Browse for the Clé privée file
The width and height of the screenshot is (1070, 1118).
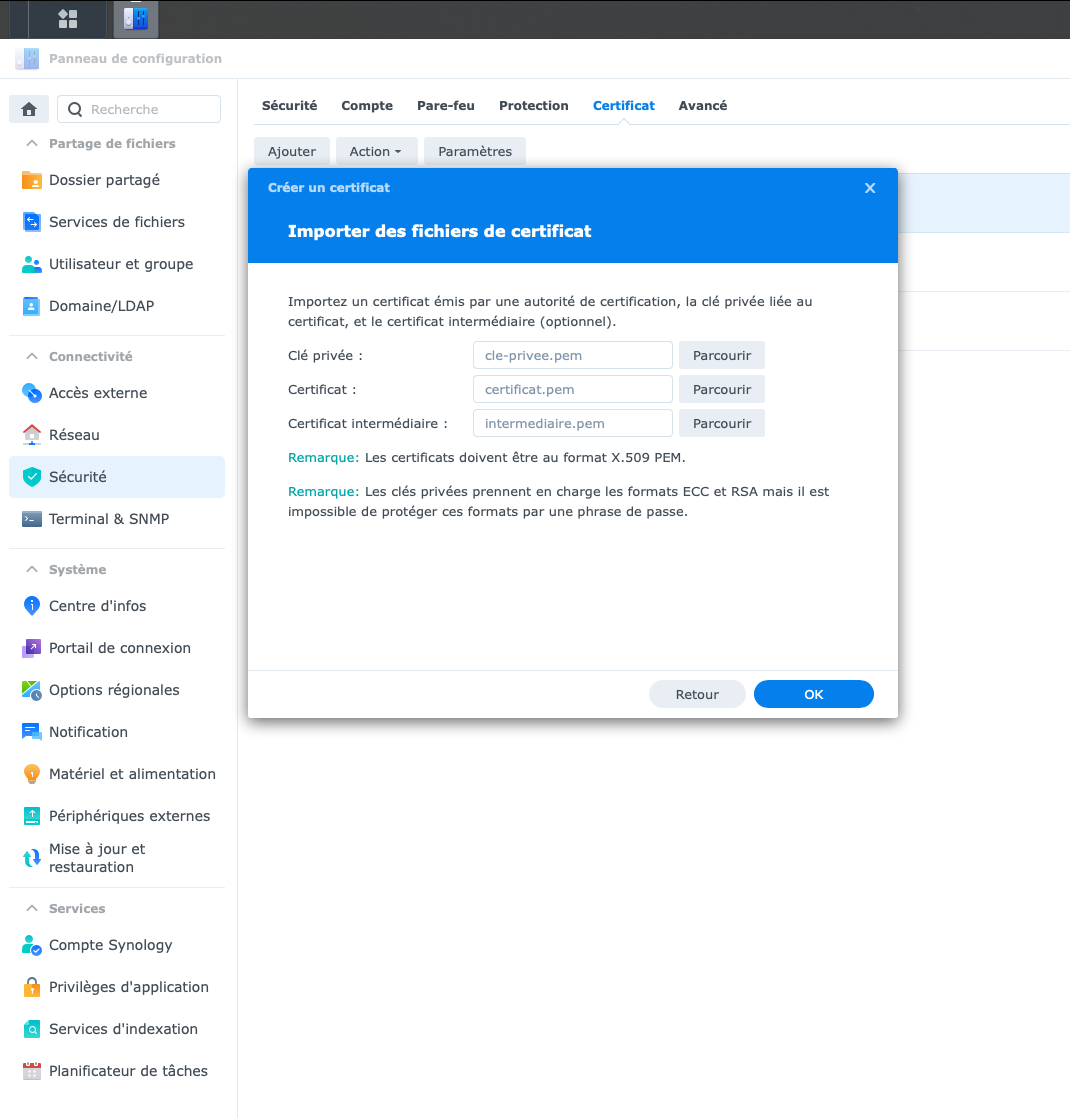pyautogui.click(x=721, y=355)
